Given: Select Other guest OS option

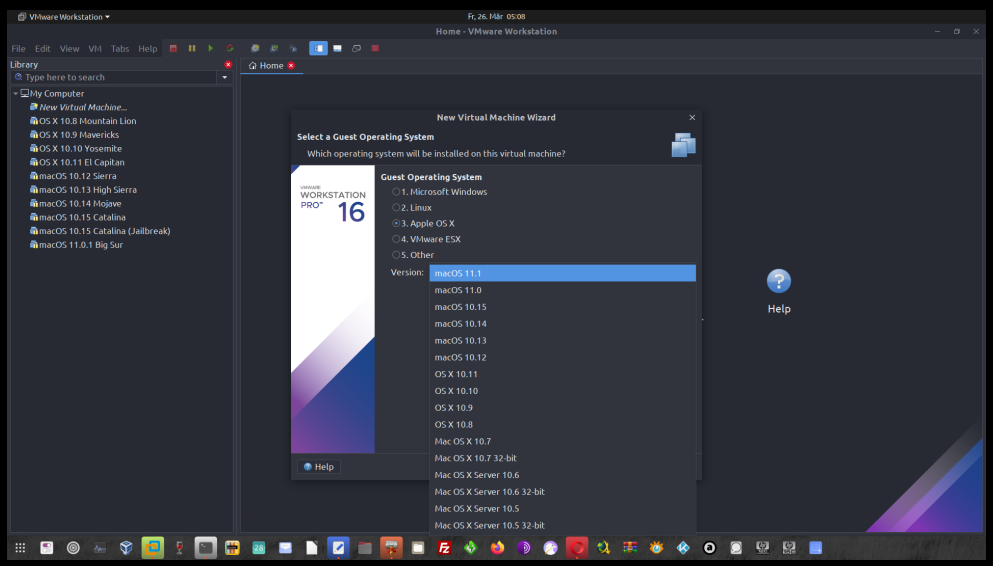Looking at the screenshot, I should tap(414, 255).
